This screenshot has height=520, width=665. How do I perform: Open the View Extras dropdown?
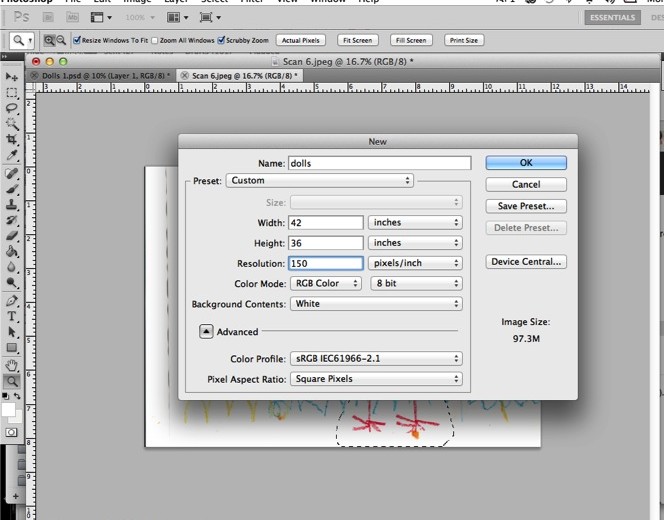coord(101,17)
